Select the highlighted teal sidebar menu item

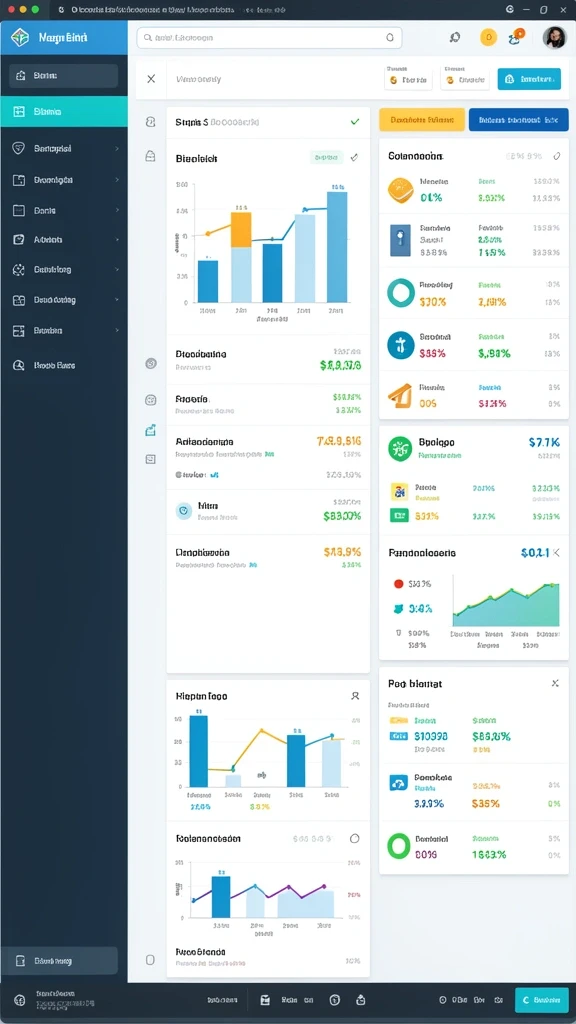click(64, 112)
